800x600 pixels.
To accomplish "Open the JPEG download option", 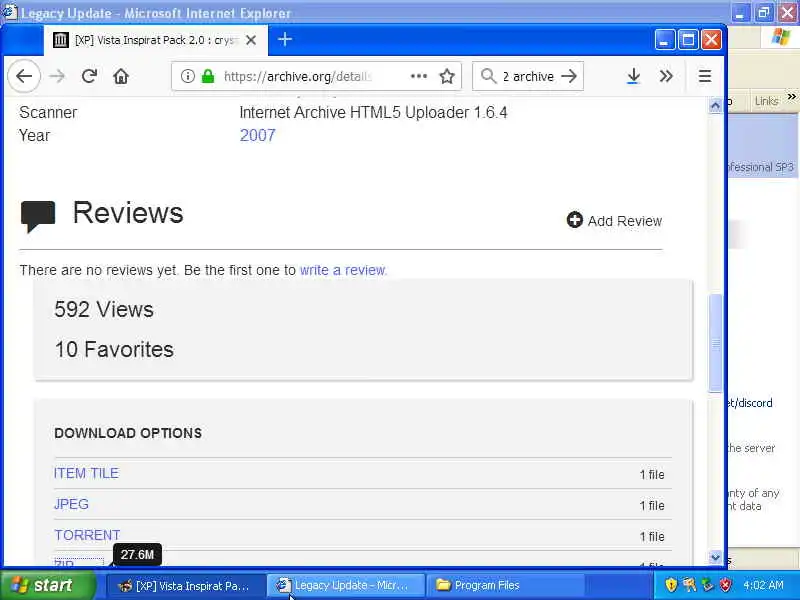I will tap(71, 504).
